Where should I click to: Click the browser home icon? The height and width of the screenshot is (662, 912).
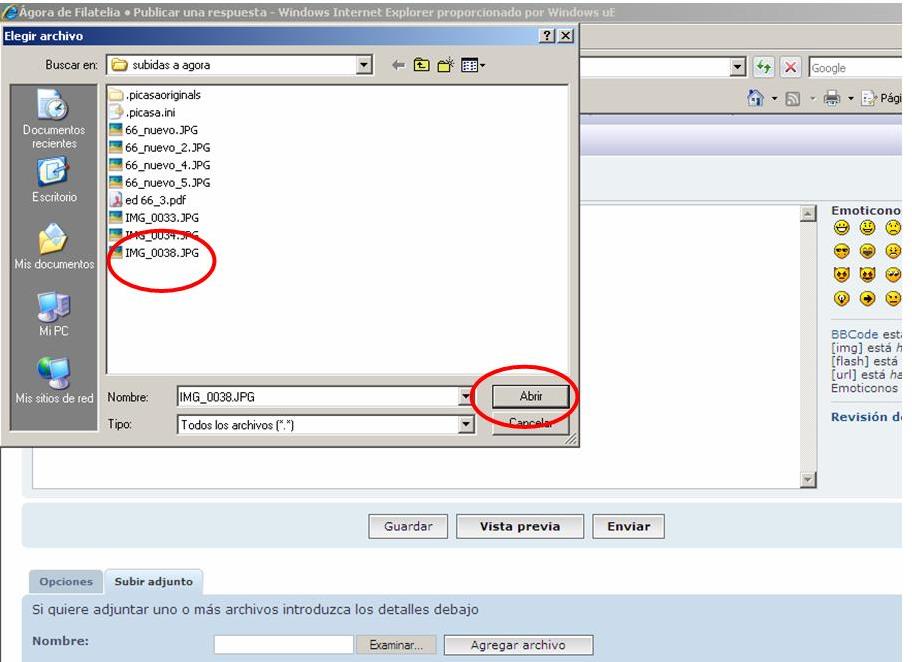756,98
